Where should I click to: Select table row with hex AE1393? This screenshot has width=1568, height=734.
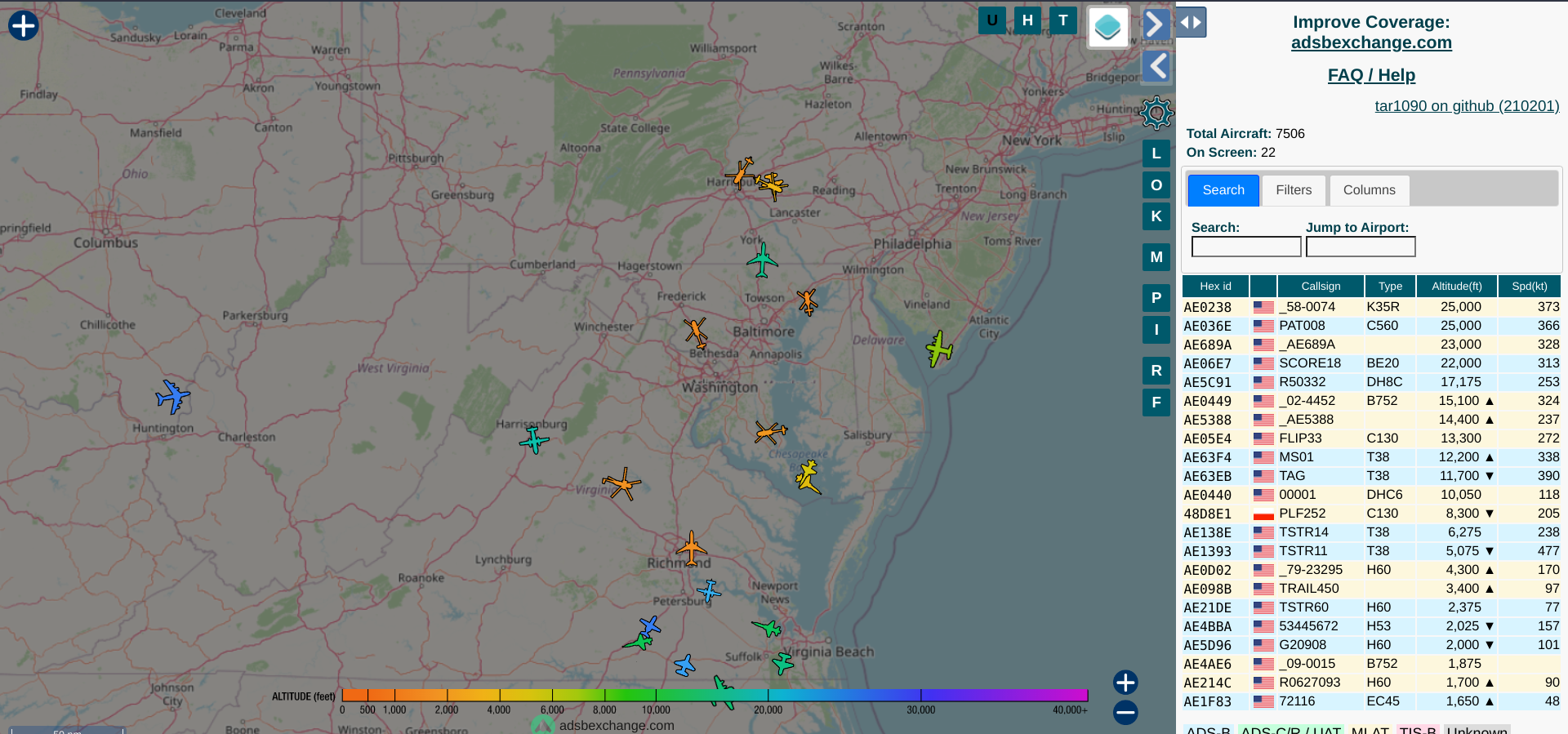click(1371, 551)
